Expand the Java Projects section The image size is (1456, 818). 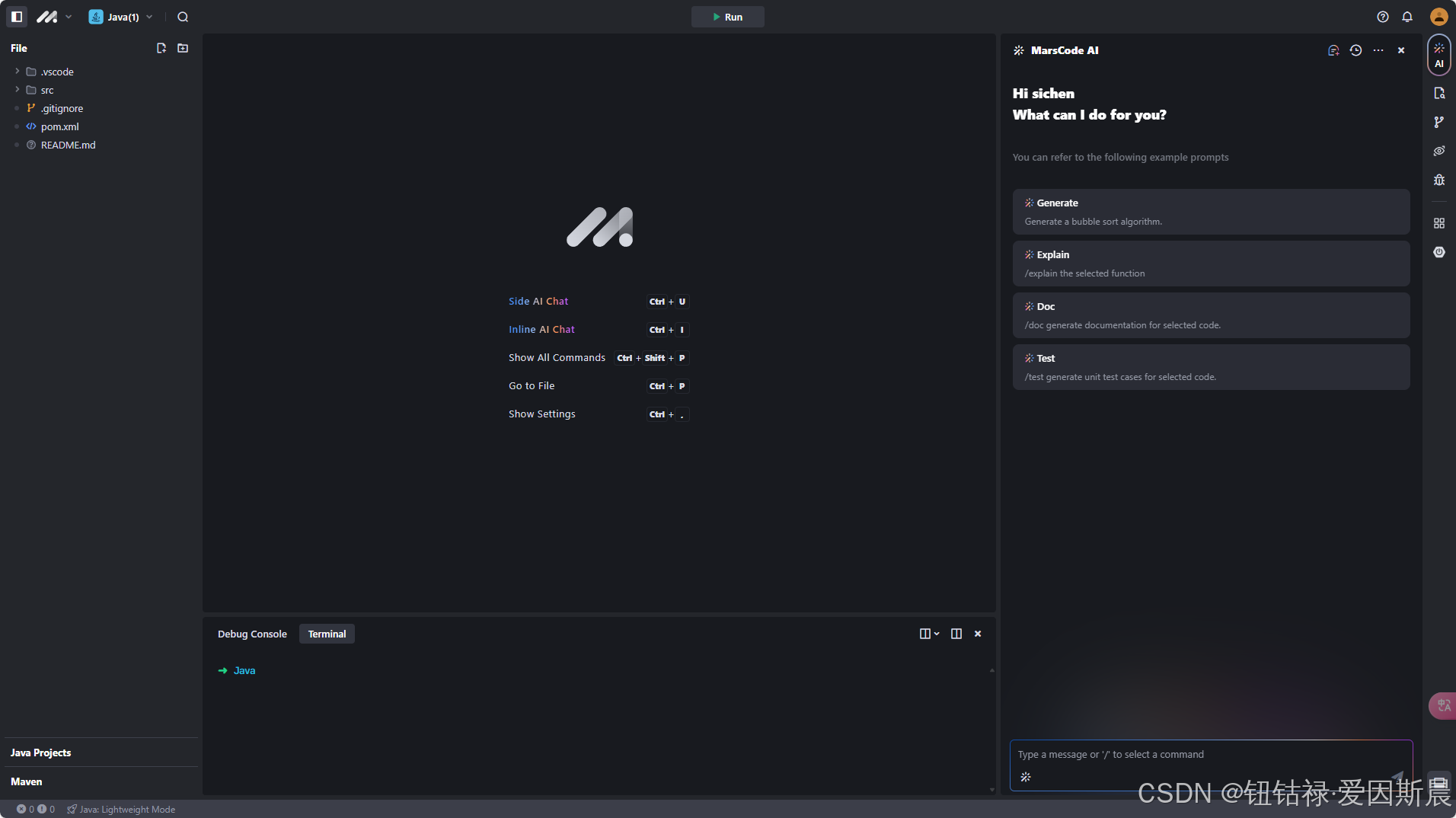[101, 752]
